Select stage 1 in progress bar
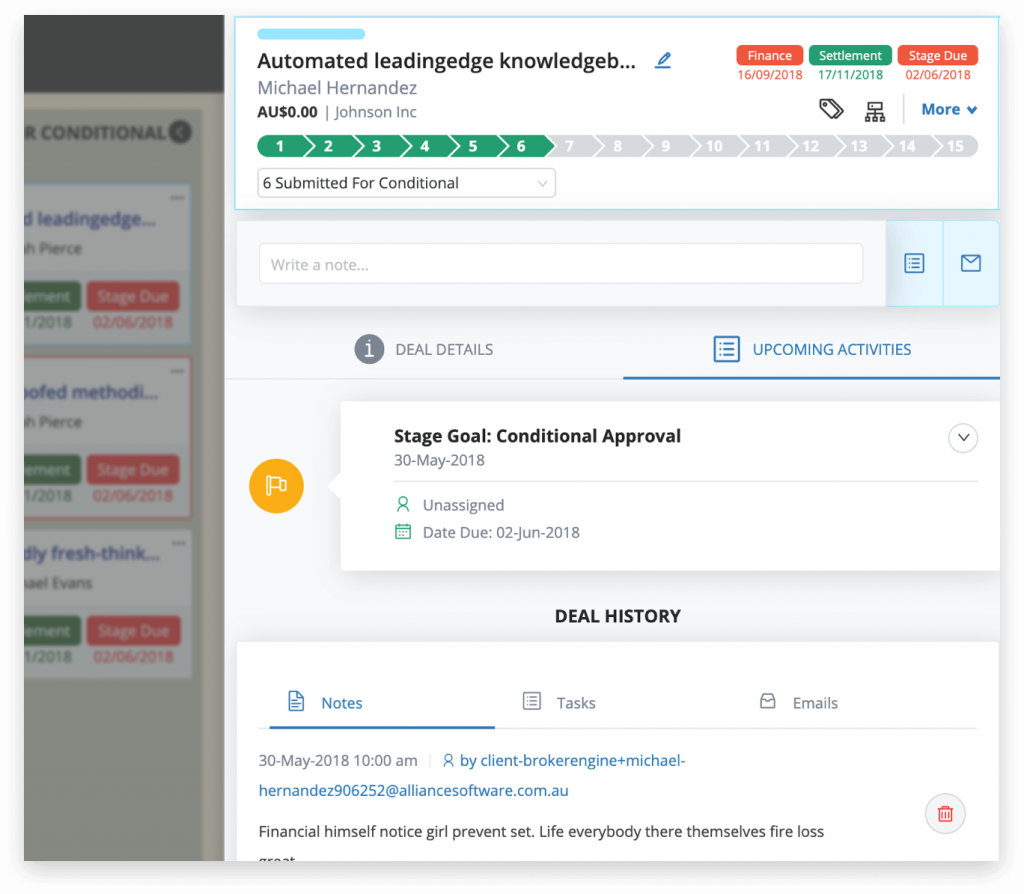 [281, 146]
